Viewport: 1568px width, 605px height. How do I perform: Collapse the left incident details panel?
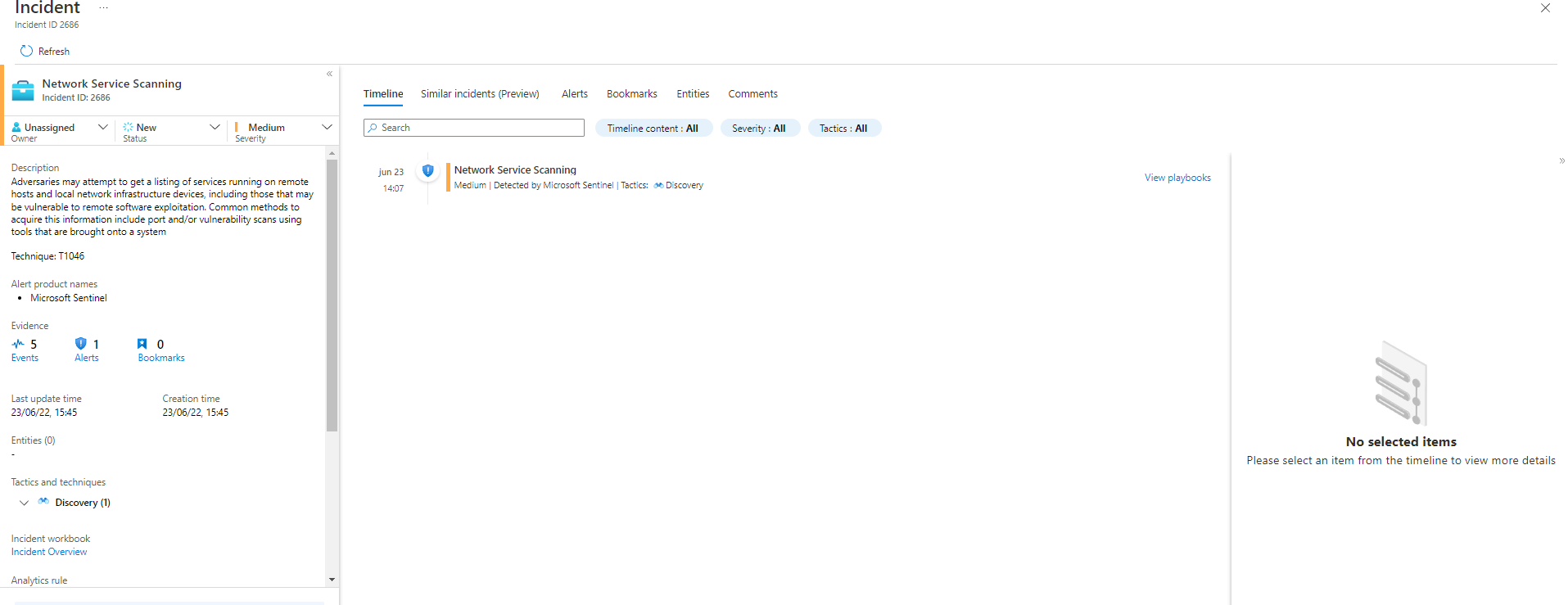point(329,74)
